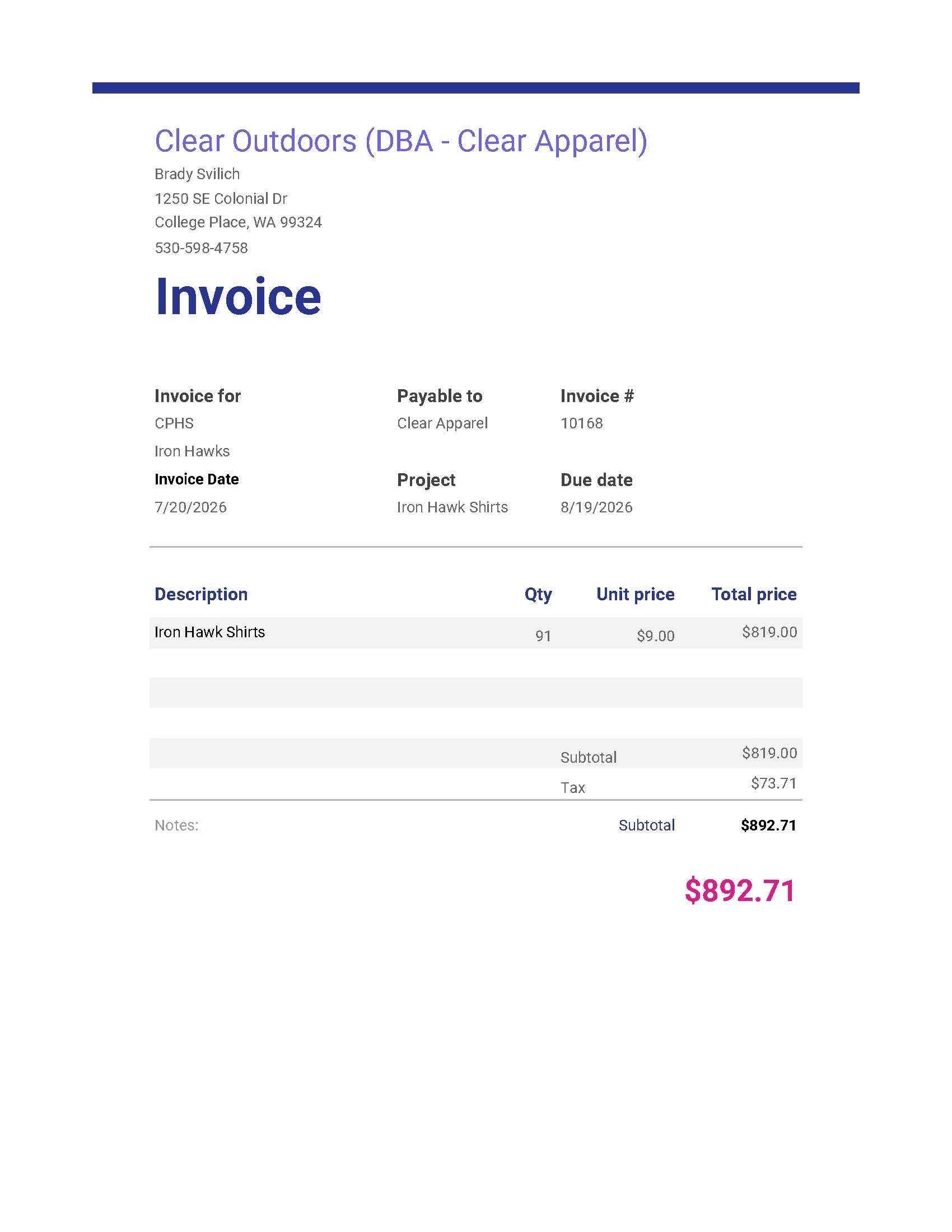Click the Iron Hawks recipient line
The width and height of the screenshot is (952, 1232).
coord(192,451)
